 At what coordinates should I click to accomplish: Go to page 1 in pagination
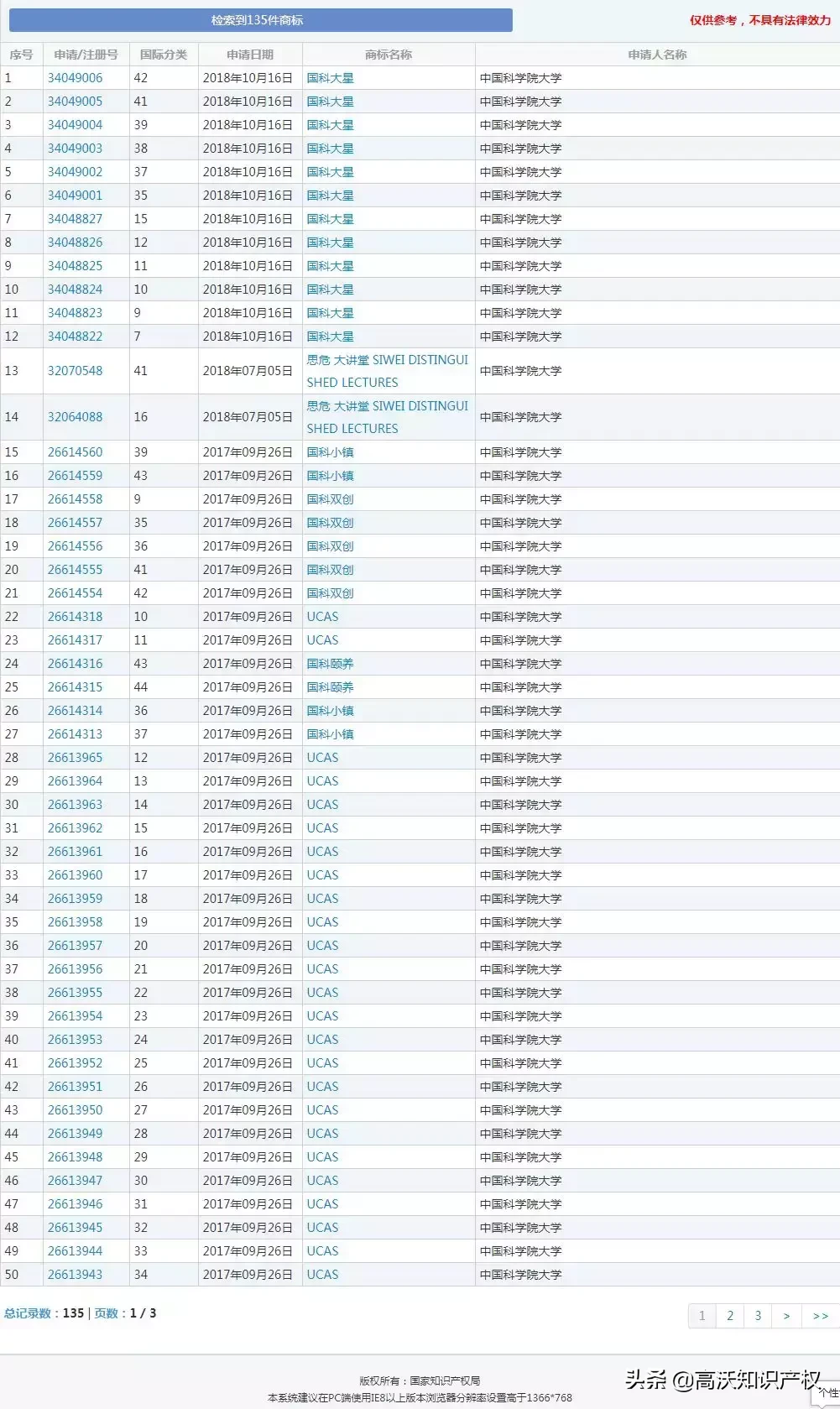click(702, 1316)
